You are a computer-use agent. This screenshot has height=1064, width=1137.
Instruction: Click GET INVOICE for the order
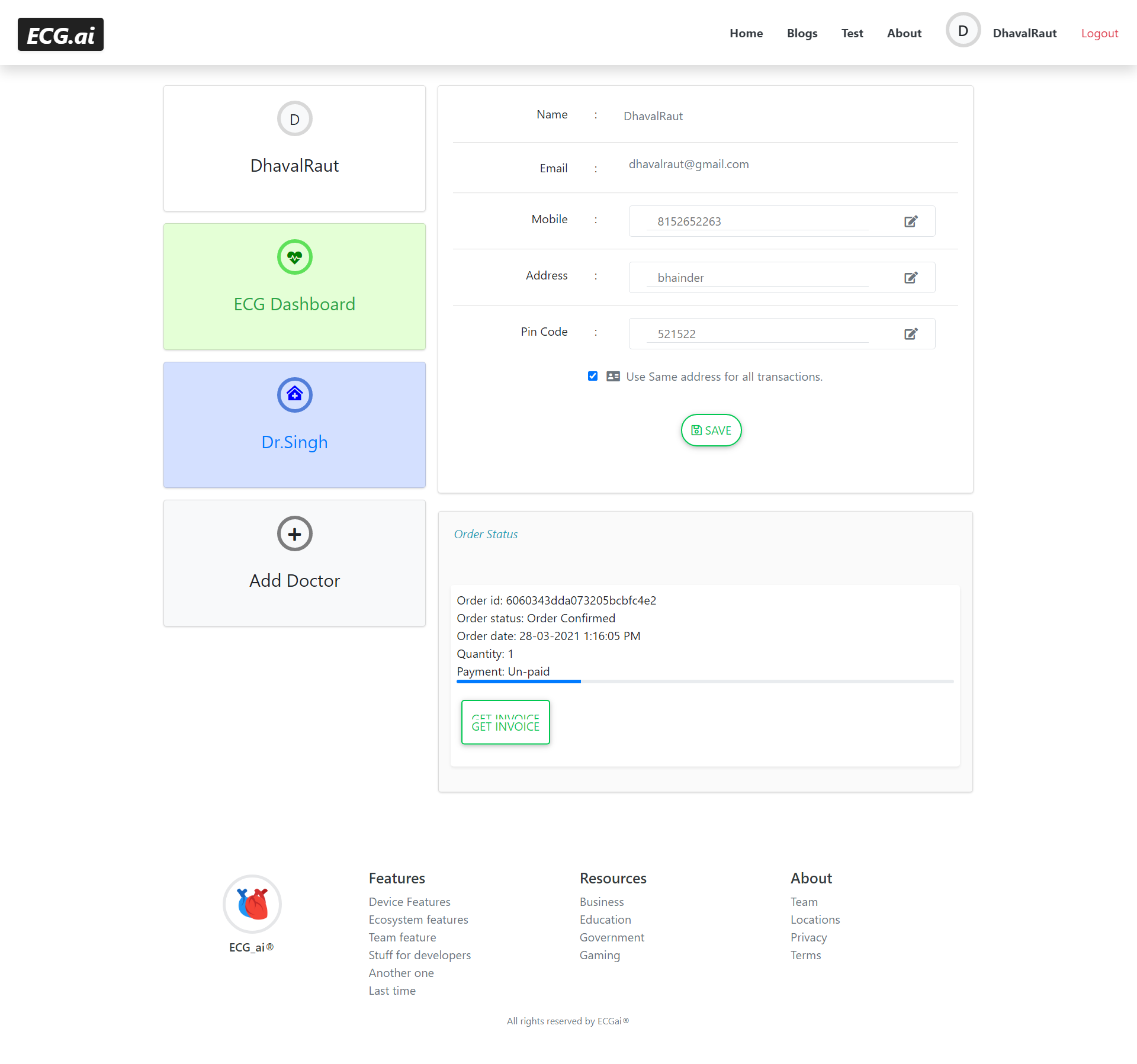(505, 722)
